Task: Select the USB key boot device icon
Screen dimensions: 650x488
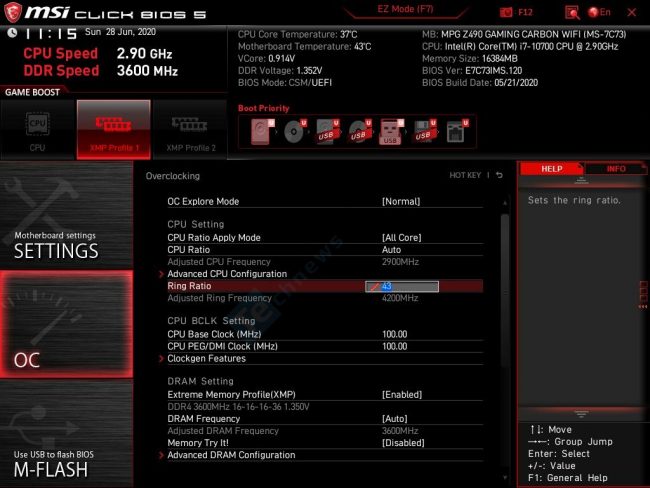Action: (391, 131)
